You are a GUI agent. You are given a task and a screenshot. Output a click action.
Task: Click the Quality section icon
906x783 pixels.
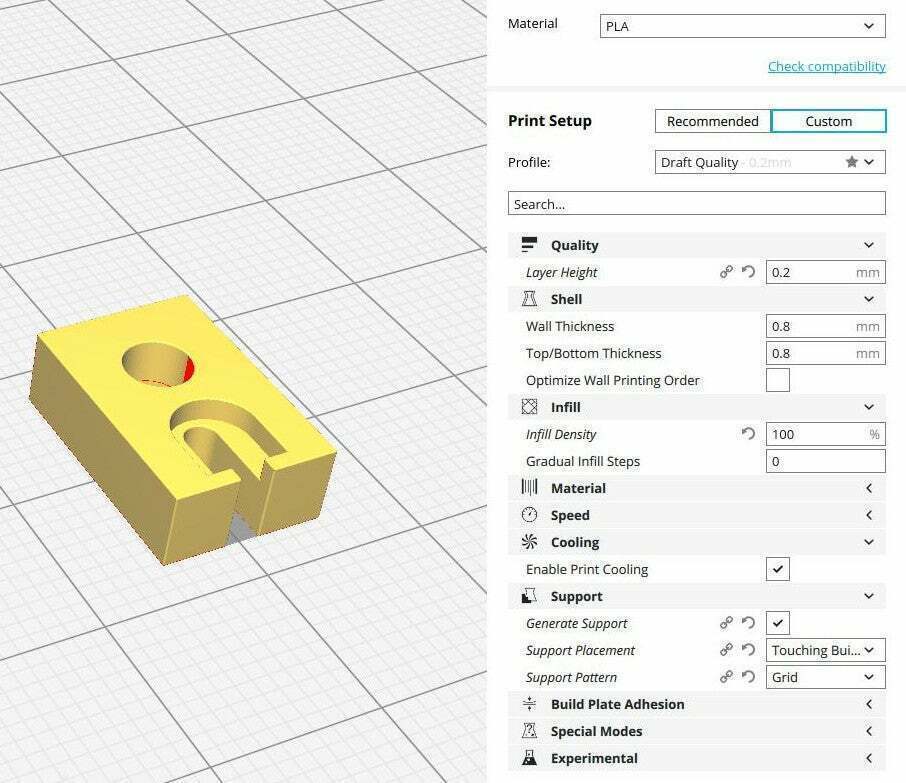[529, 245]
